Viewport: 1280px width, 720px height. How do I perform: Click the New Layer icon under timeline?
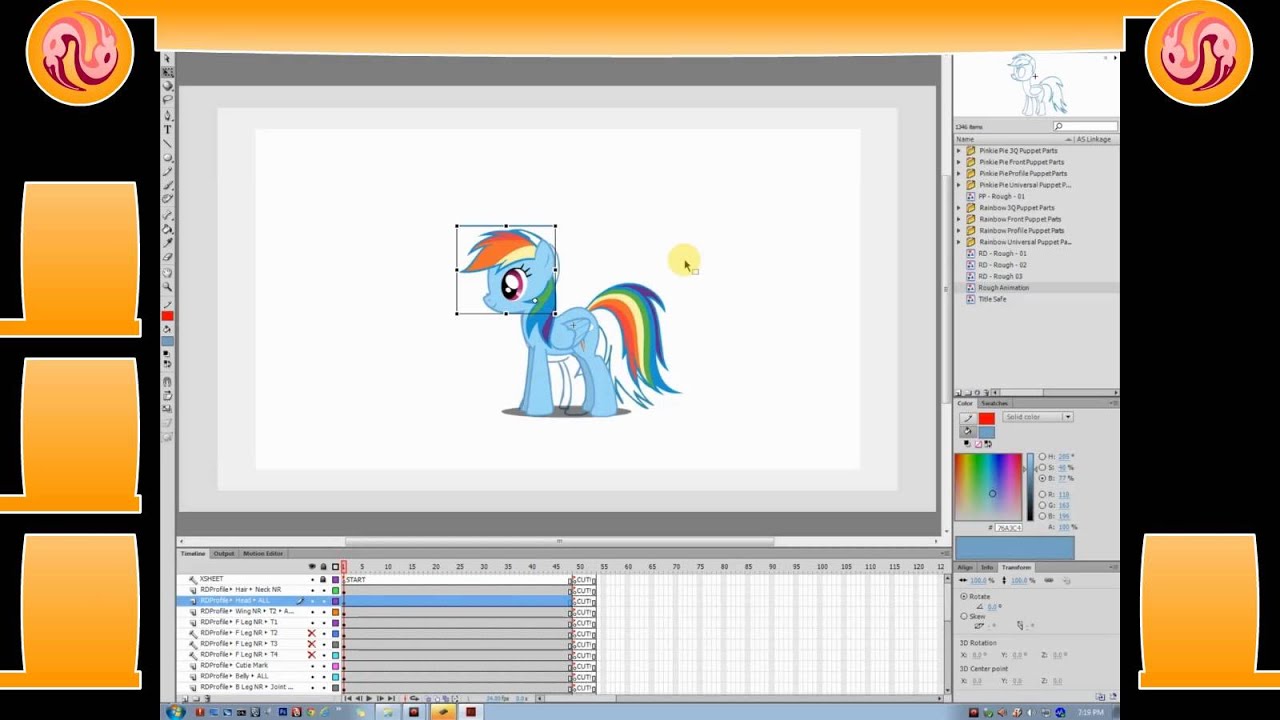185,699
